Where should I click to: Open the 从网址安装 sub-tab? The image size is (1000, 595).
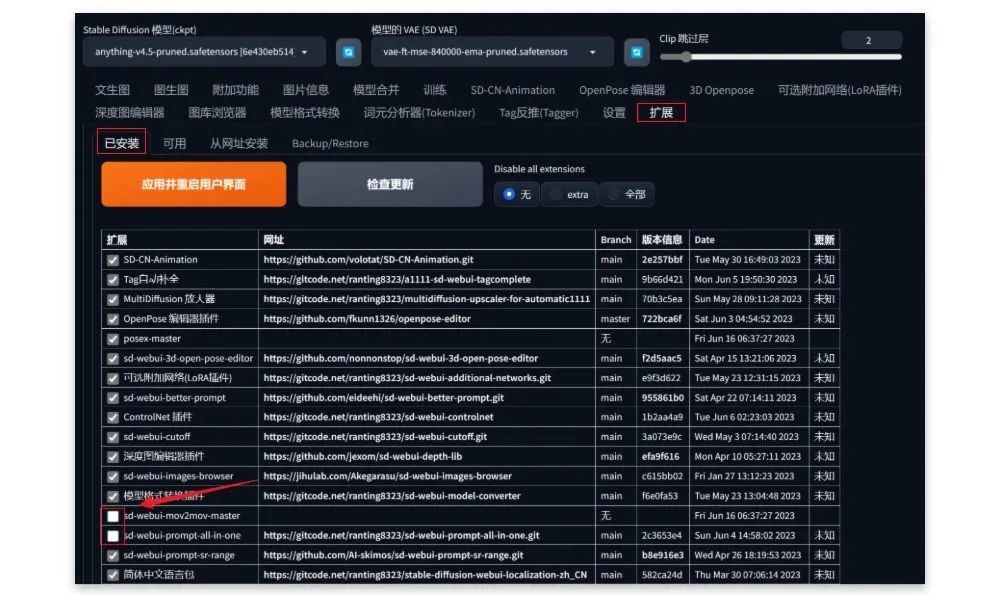click(x=238, y=143)
